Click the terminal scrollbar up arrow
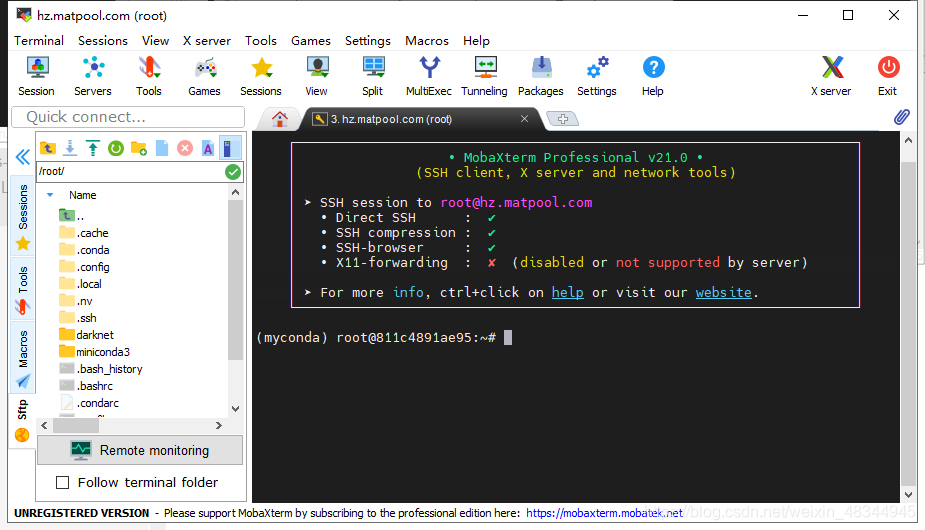Screen dimensions: 925x530 (x=908, y=140)
